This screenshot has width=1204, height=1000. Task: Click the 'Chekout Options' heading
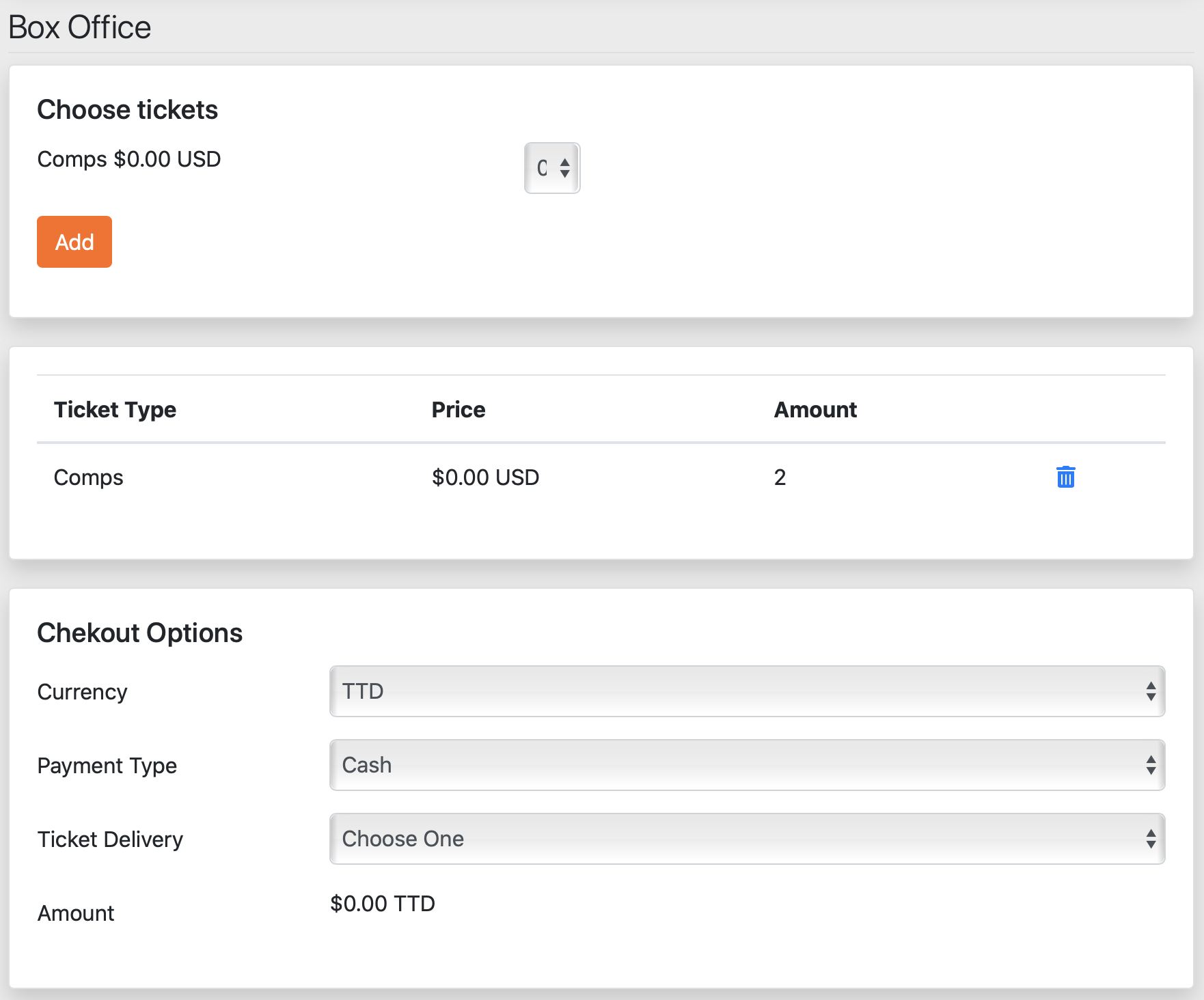pos(140,633)
